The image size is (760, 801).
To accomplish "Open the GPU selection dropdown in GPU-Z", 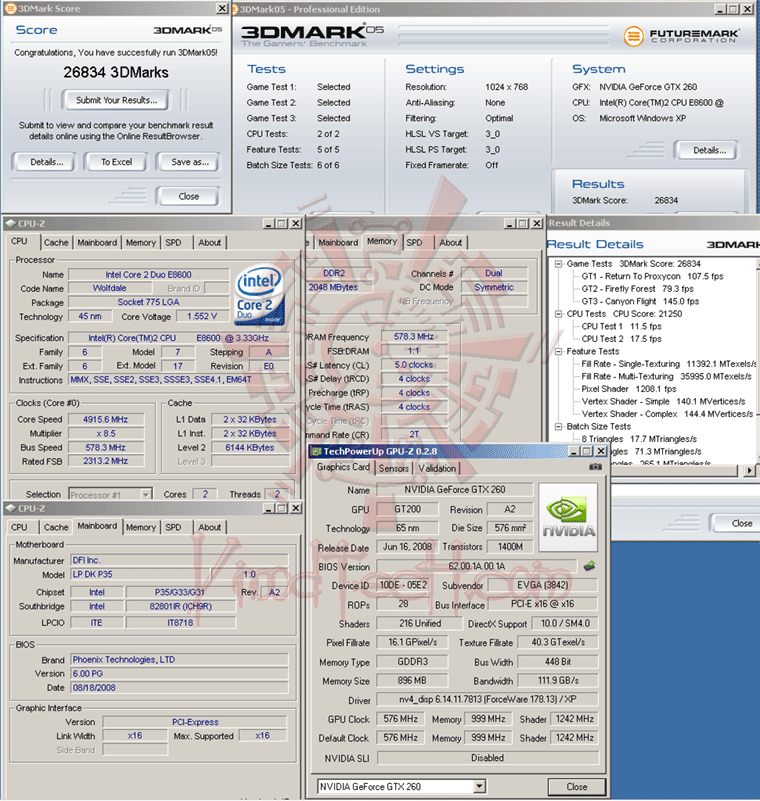I will (479, 786).
